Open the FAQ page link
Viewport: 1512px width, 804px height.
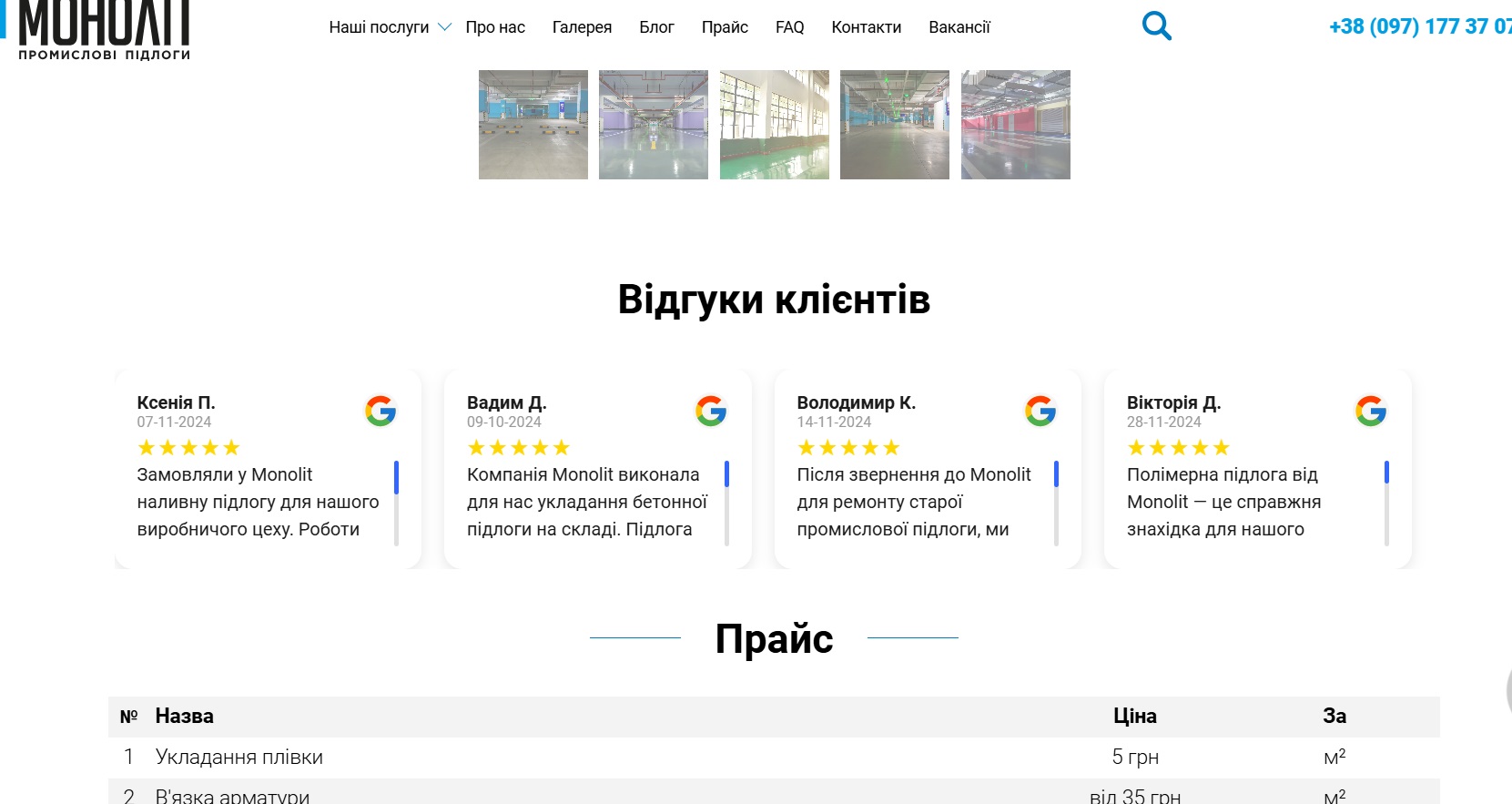(x=789, y=27)
